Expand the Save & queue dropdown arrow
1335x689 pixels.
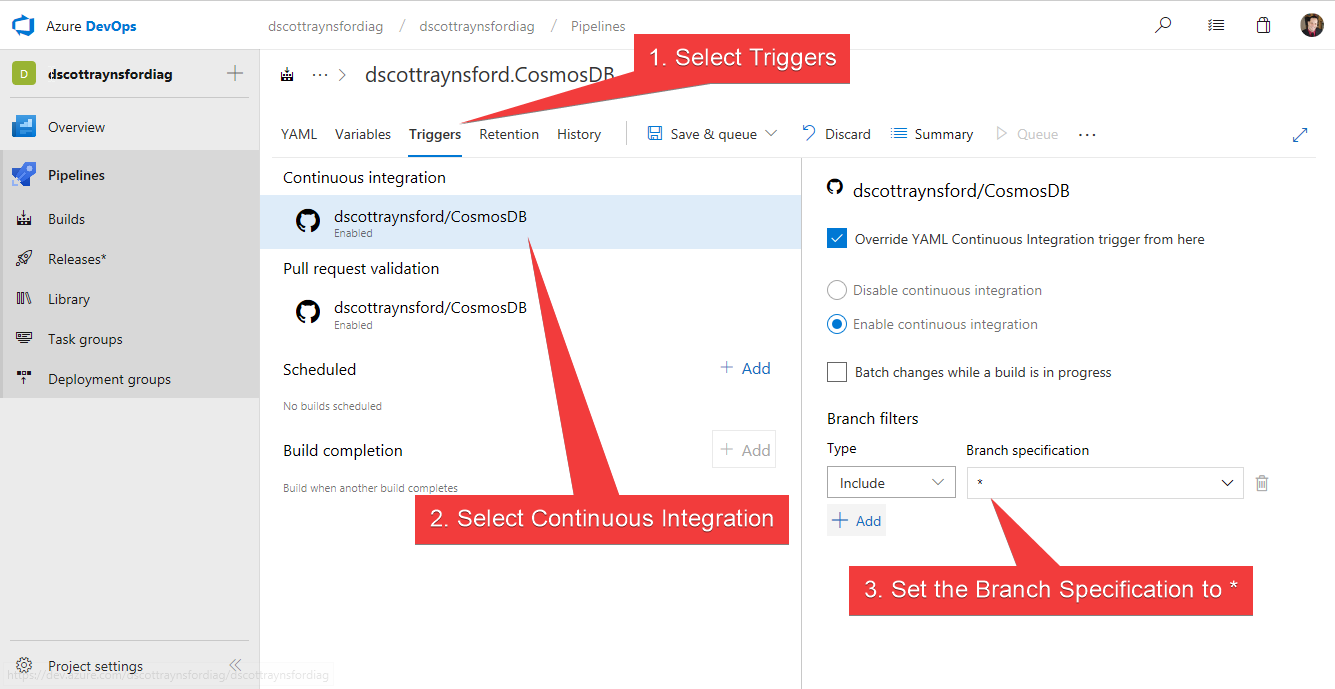(771, 134)
